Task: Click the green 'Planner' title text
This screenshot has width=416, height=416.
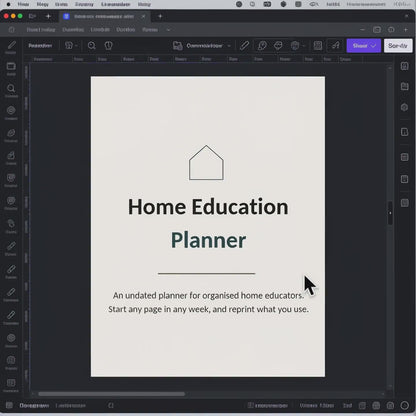Action: (209, 240)
